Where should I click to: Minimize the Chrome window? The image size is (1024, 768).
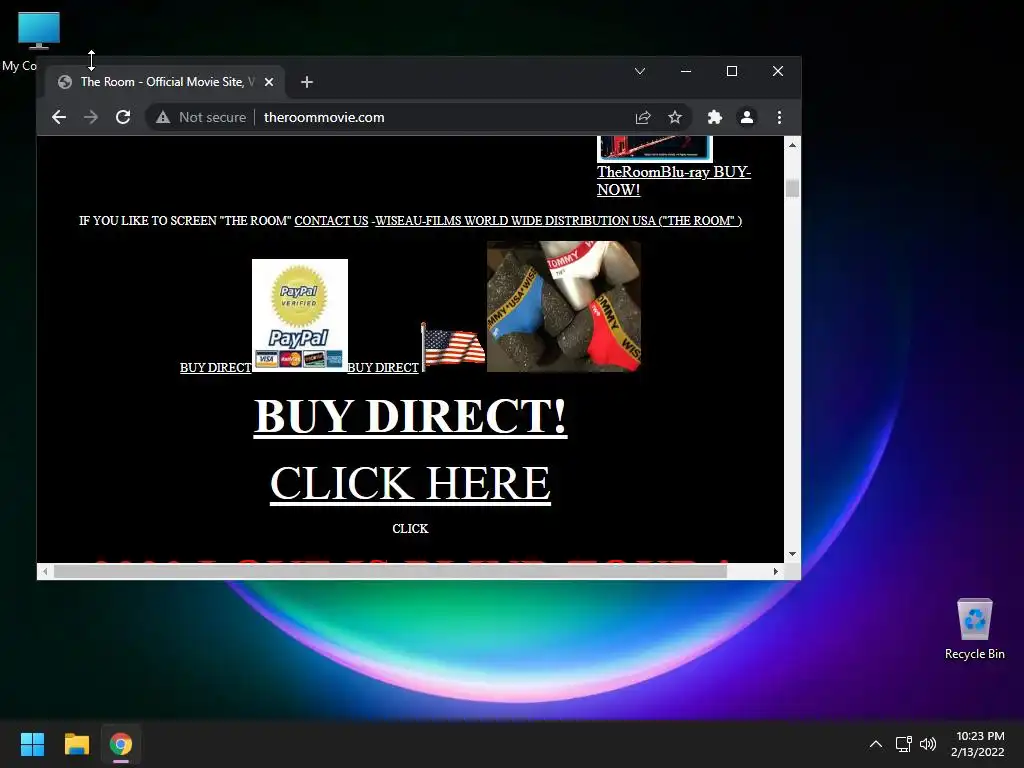686,71
